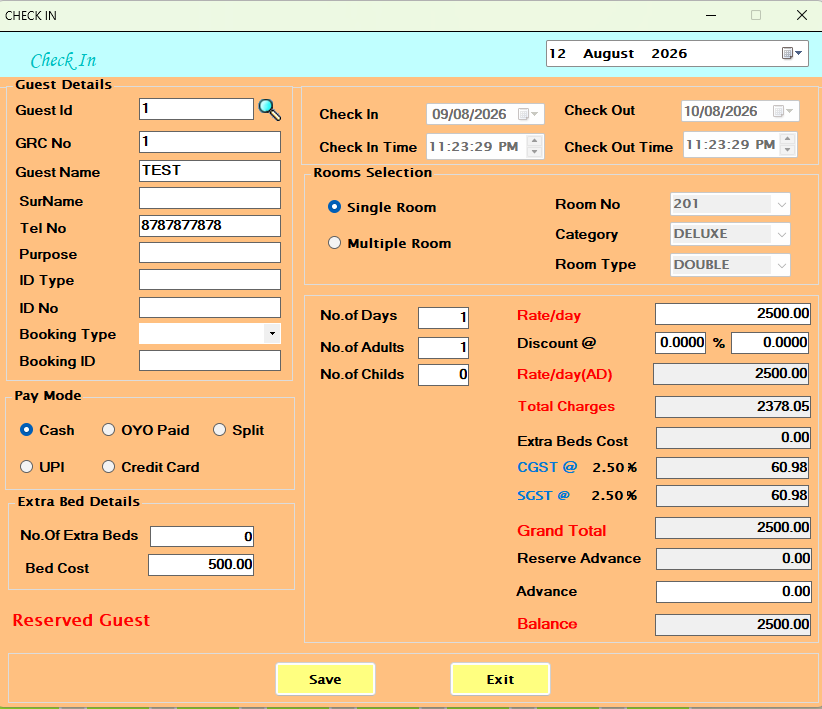Viewport: 822px width, 709px height.
Task: Click the No.of Childs field
Action: (443, 375)
